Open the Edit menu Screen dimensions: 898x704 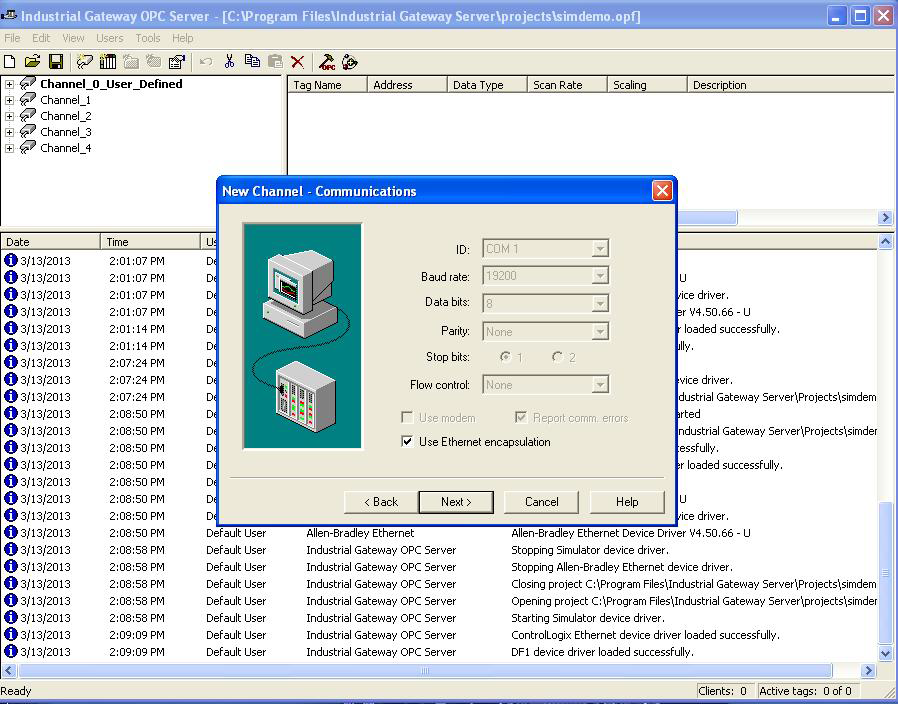(41, 38)
